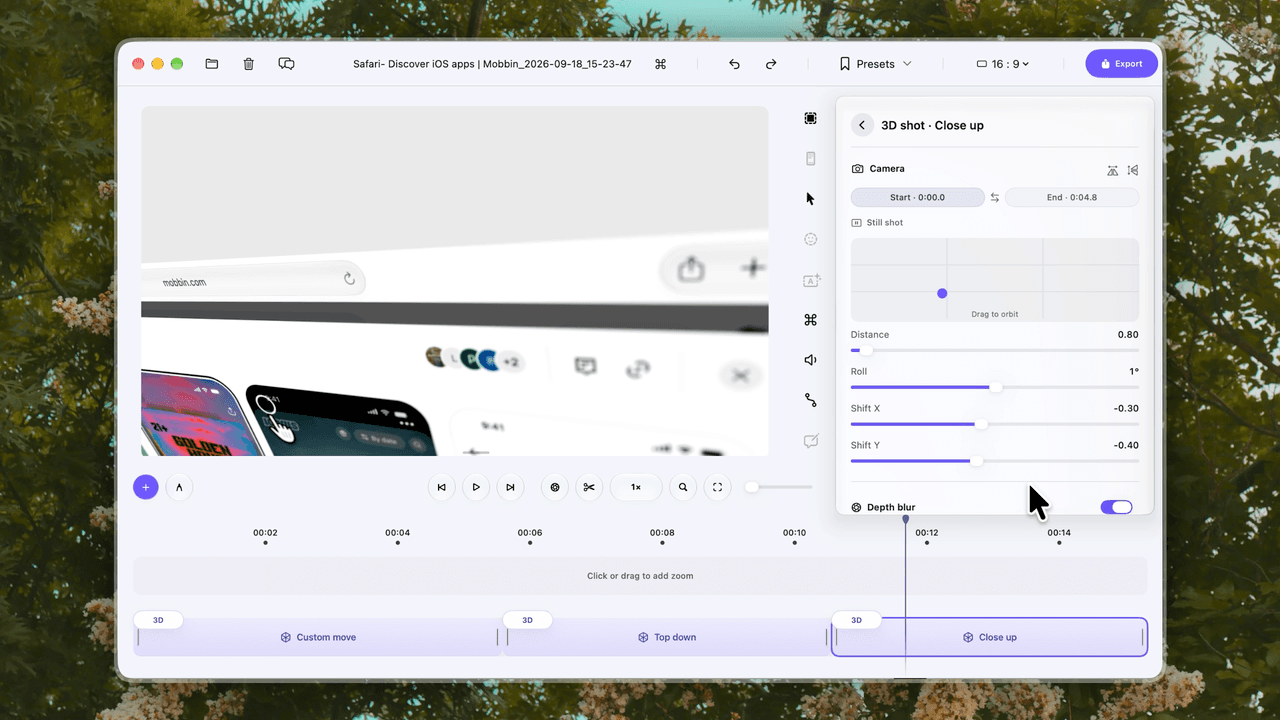Click the aperture 3D shot icon
The image size is (1280, 720).
pyautogui.click(x=555, y=487)
